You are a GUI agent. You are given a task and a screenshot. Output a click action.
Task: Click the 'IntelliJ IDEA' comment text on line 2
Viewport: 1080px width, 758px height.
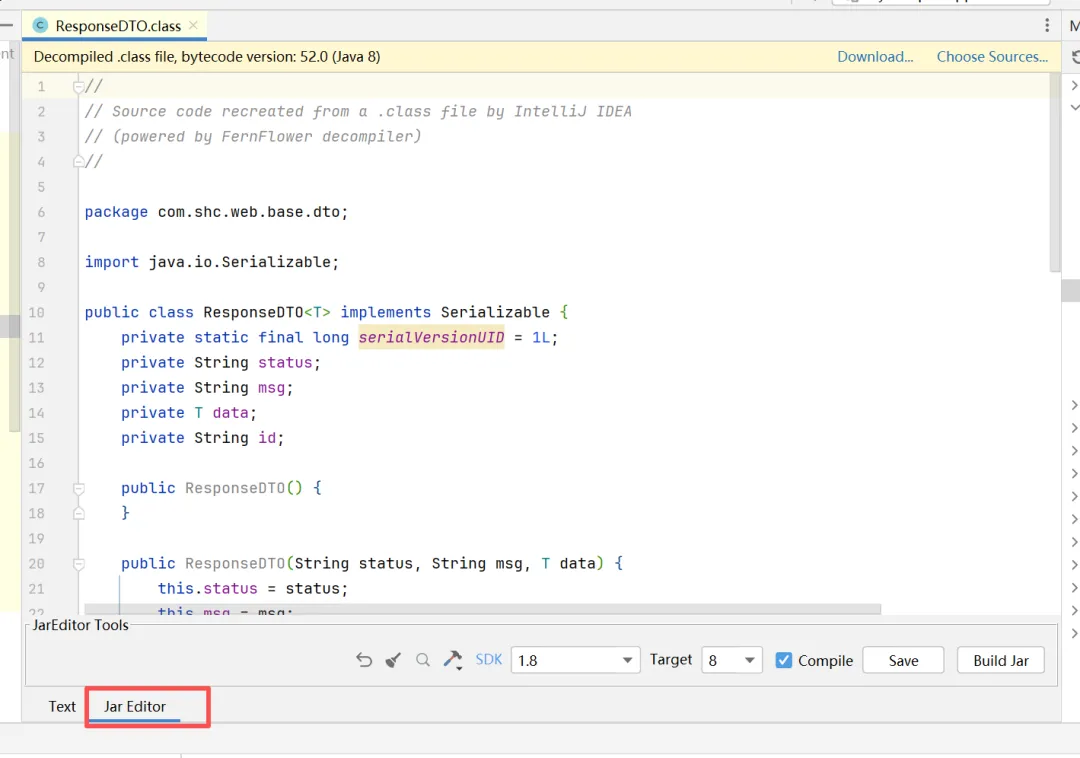pos(572,112)
